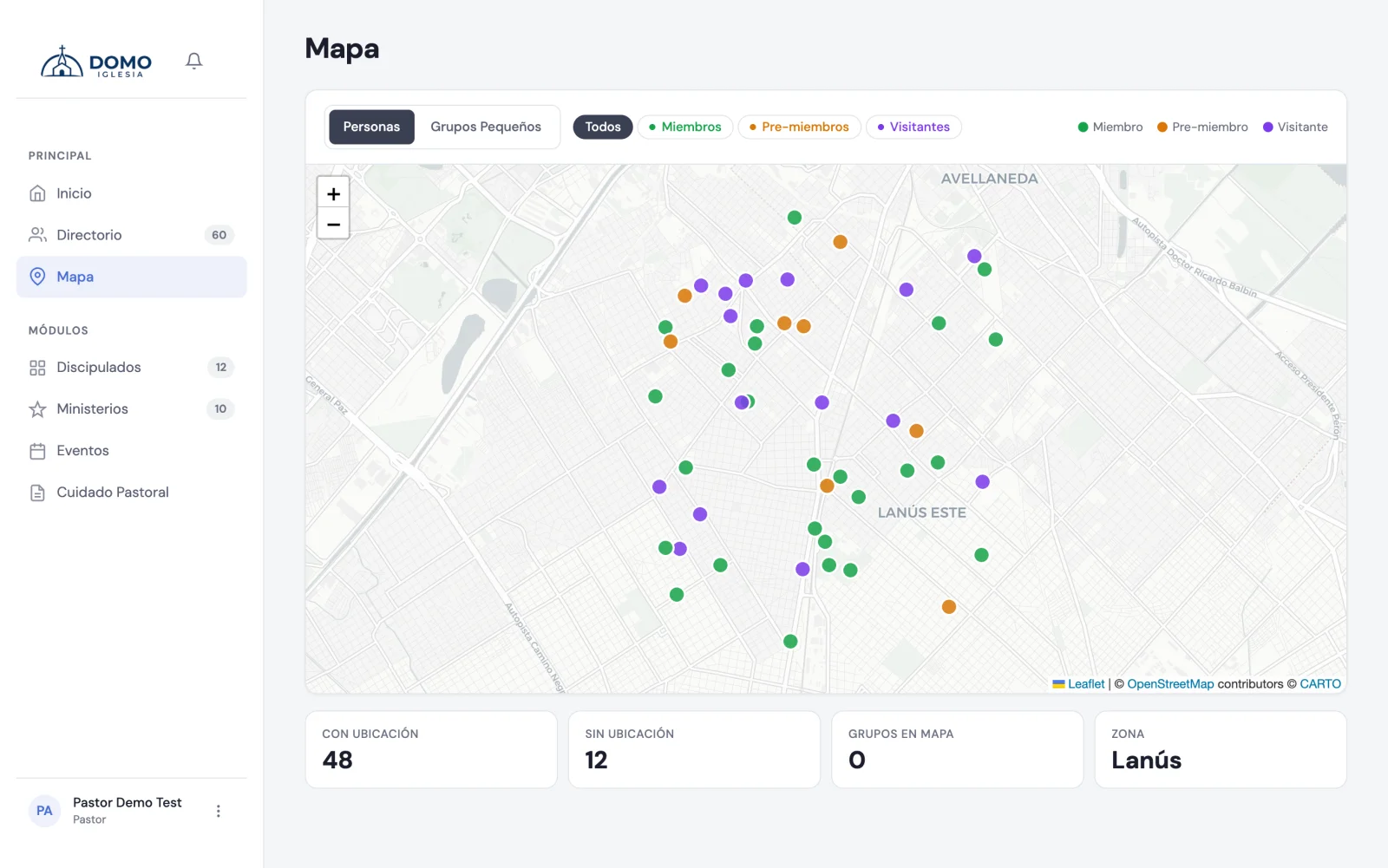This screenshot has height=868, width=1388.
Task: Click the Con Ubicación stat card
Action: click(x=431, y=750)
